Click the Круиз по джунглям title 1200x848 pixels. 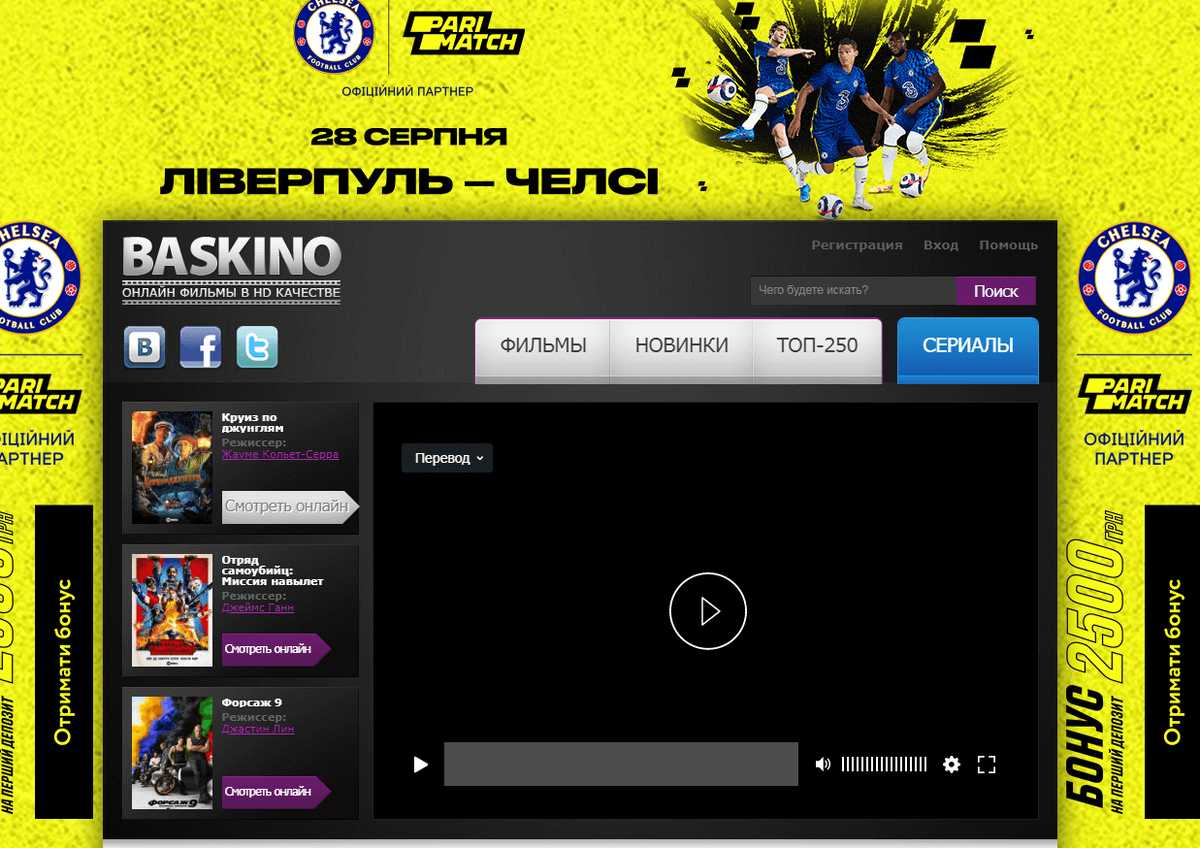tap(253, 423)
